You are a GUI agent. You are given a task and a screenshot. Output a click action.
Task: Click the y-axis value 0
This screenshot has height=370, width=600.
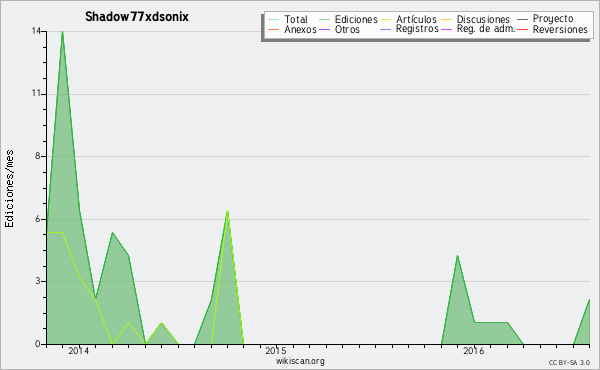[x=38, y=344]
